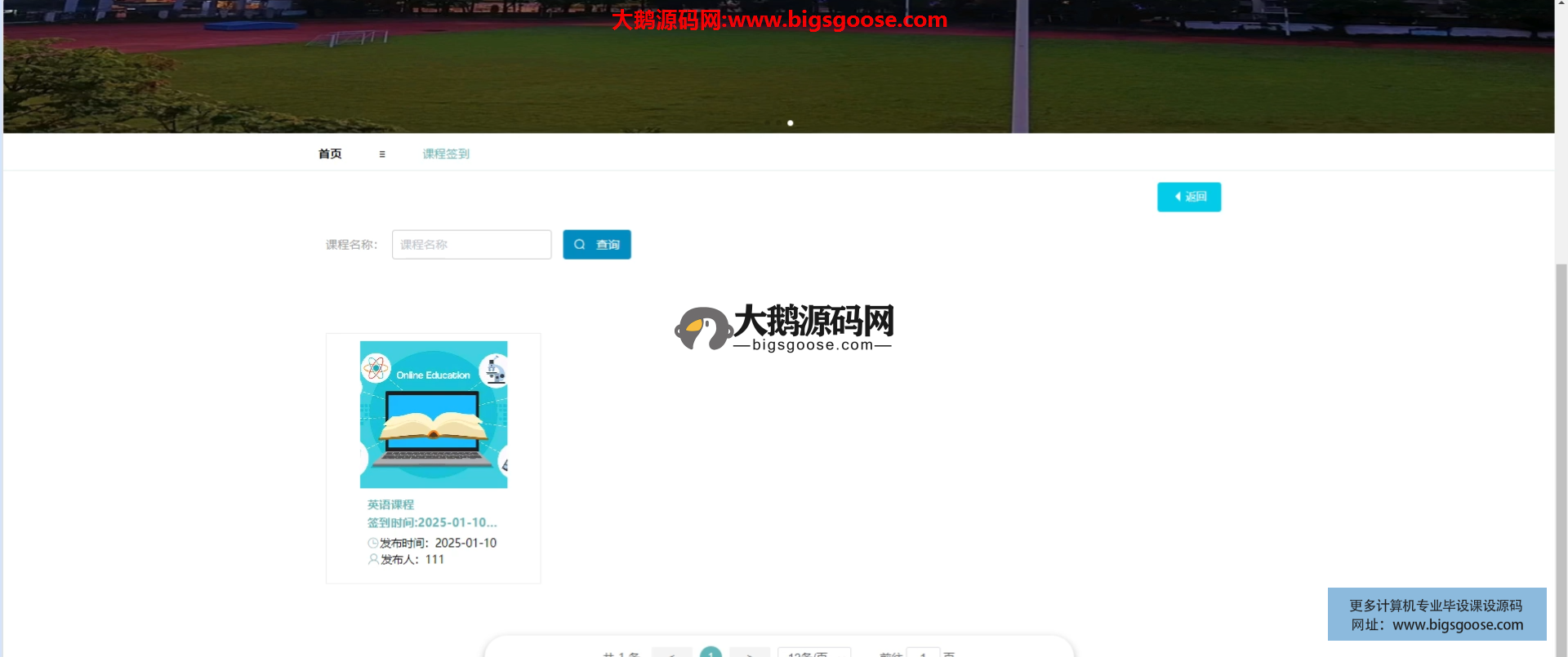Go to previous page with left arrow
The width and height of the screenshot is (1568, 657).
(671, 653)
